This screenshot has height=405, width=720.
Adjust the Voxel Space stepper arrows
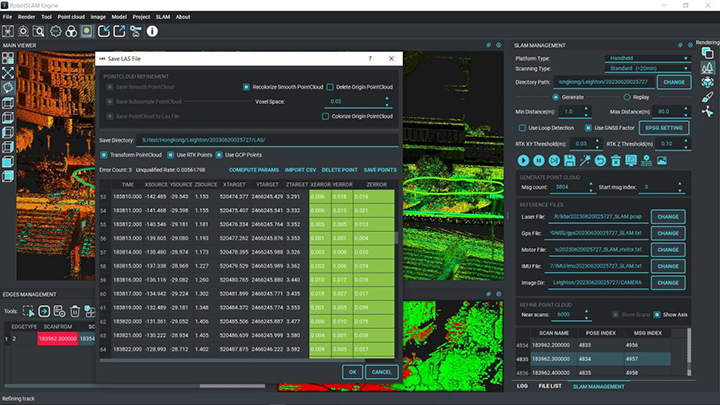pyautogui.click(x=387, y=101)
